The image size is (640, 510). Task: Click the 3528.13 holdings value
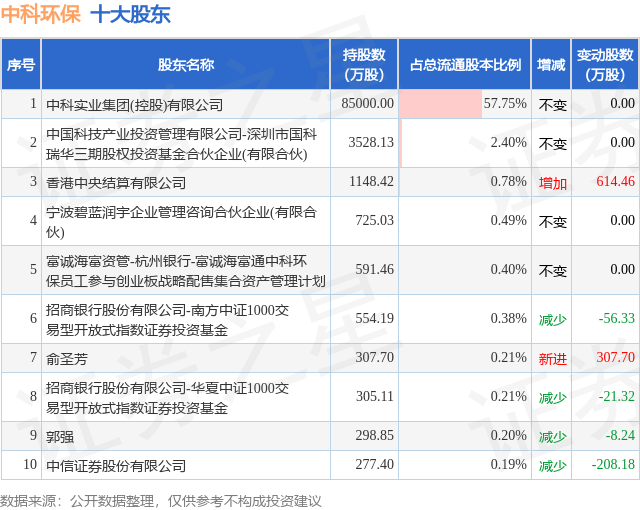click(371, 142)
